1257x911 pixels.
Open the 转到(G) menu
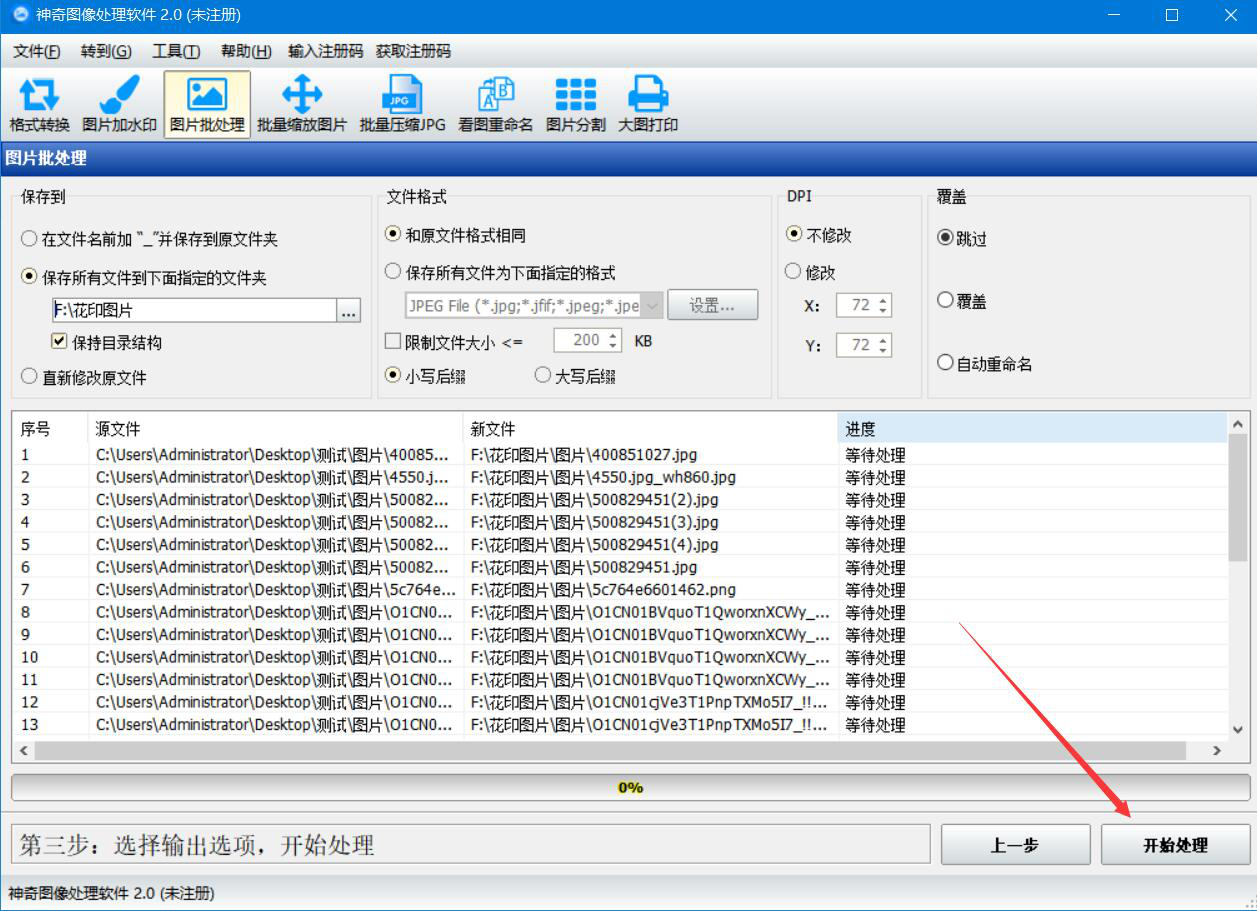click(x=106, y=51)
